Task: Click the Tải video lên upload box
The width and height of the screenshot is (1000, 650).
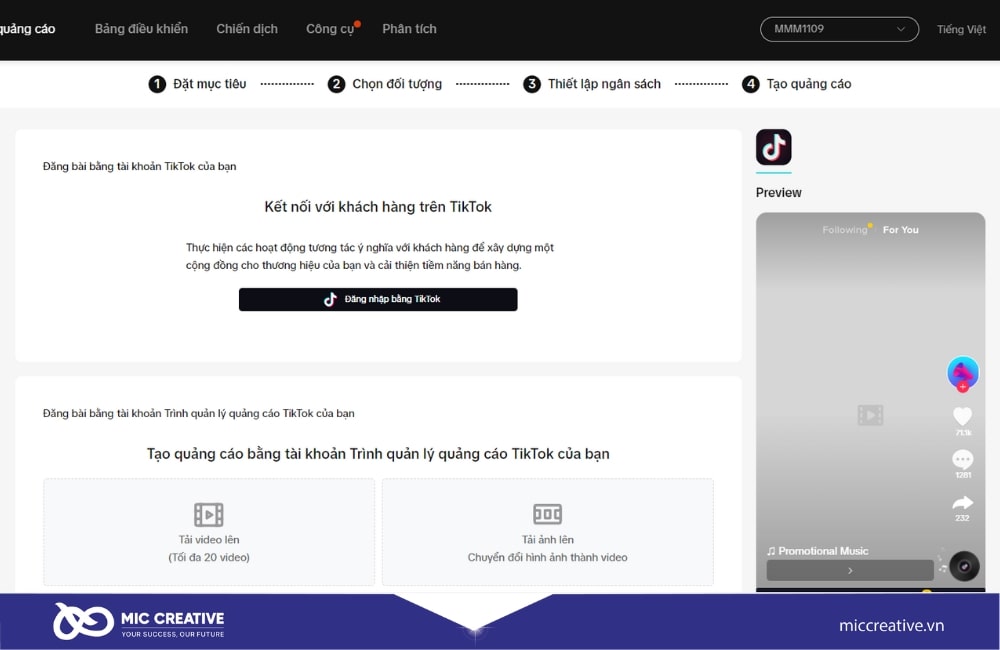Action: pyautogui.click(x=209, y=532)
